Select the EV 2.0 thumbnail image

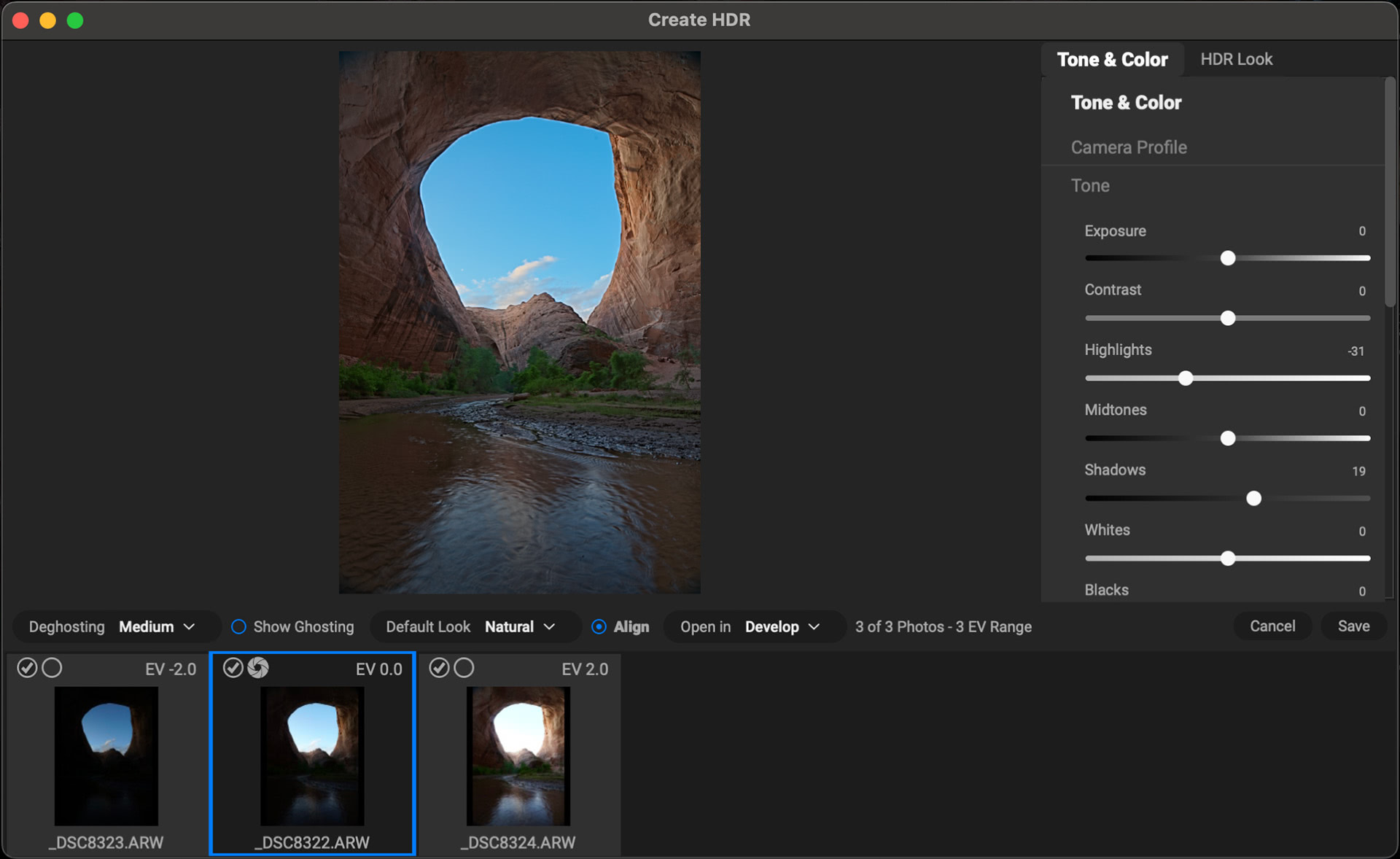point(518,756)
